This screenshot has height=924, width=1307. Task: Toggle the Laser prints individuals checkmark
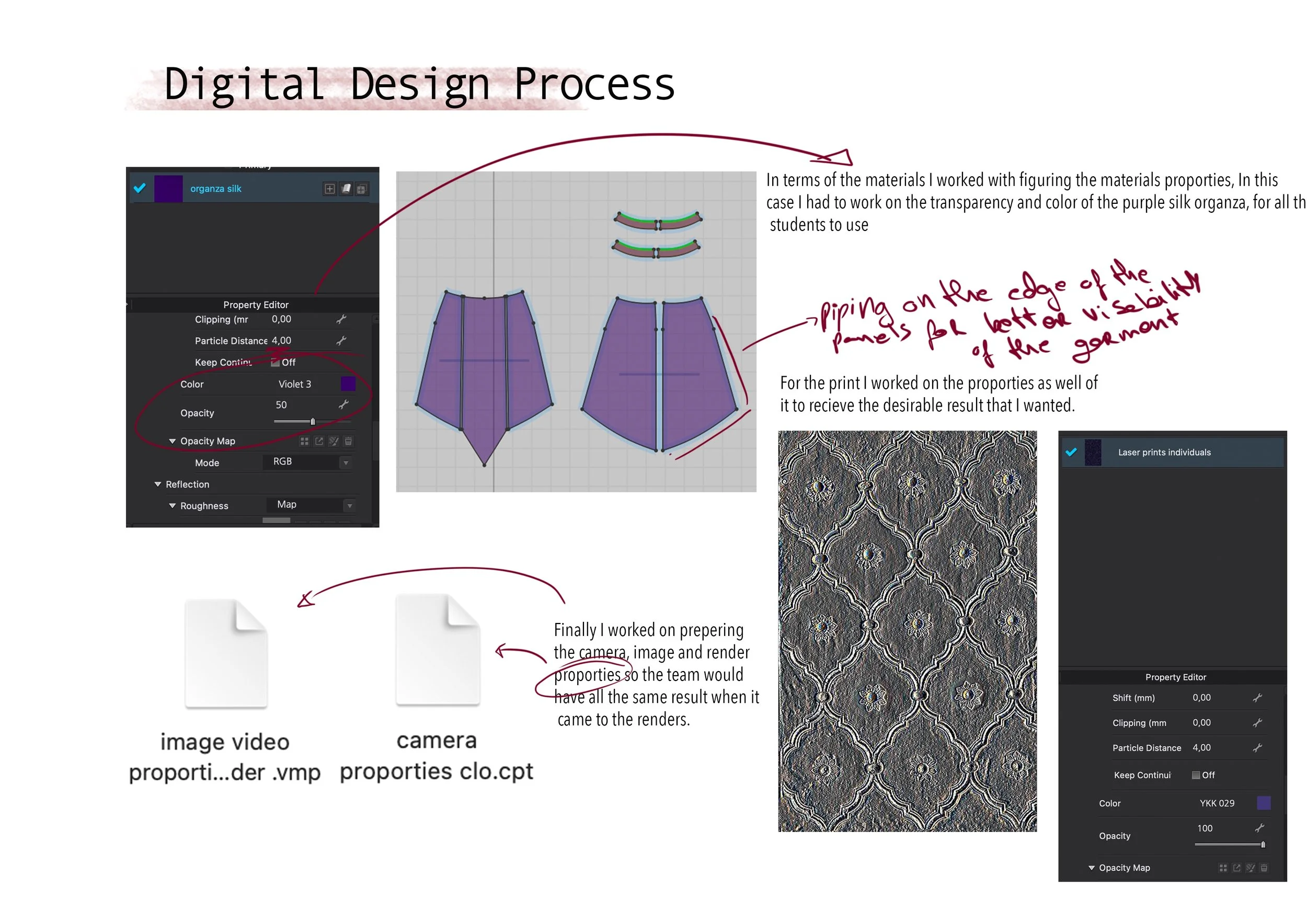(x=1071, y=452)
